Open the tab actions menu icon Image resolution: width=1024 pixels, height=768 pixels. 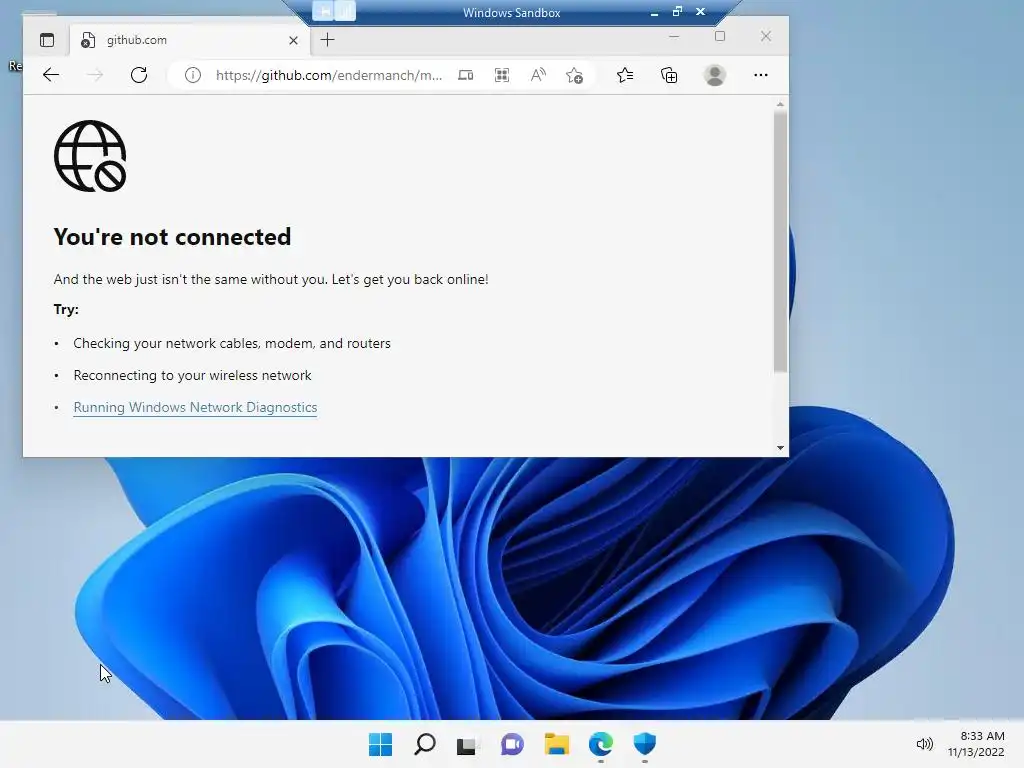[47, 40]
